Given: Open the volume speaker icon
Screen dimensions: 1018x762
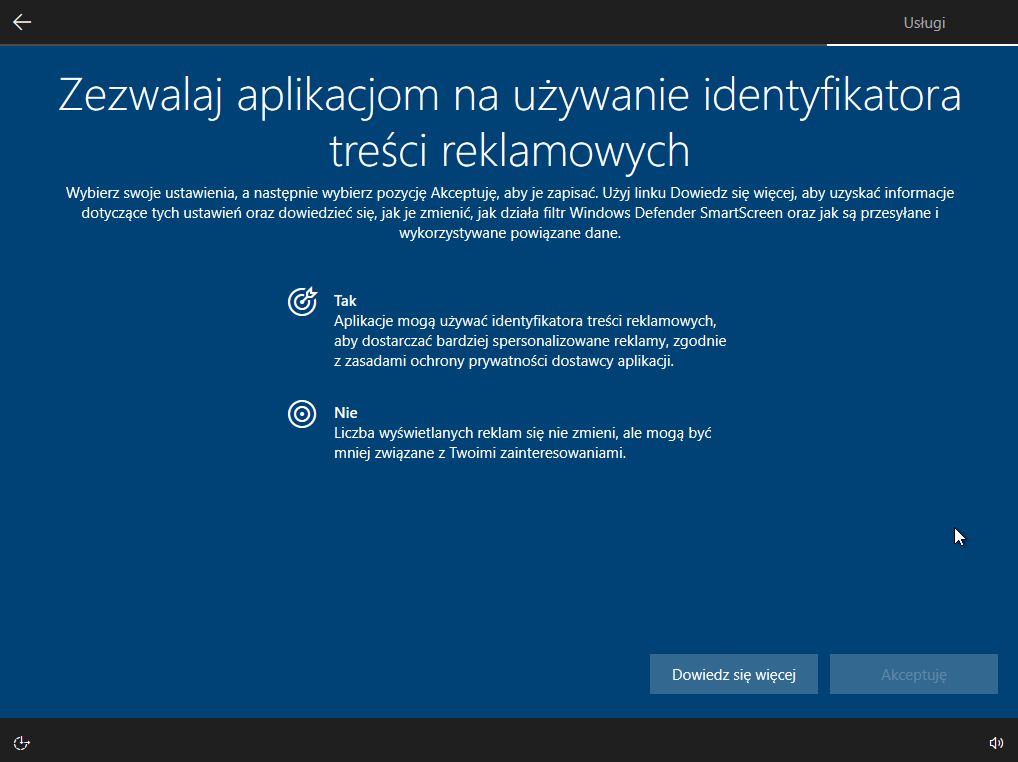Looking at the screenshot, I should tap(996, 743).
